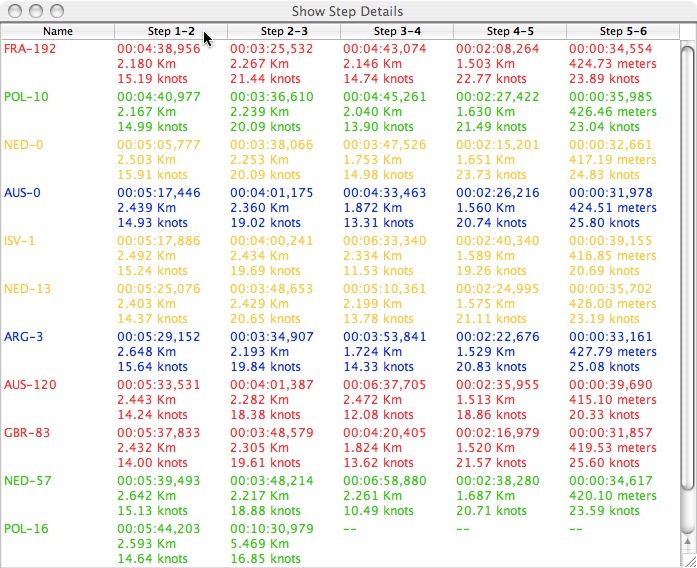Click the 23.04 knots value
697x568 pixels.
[x=604, y=127]
